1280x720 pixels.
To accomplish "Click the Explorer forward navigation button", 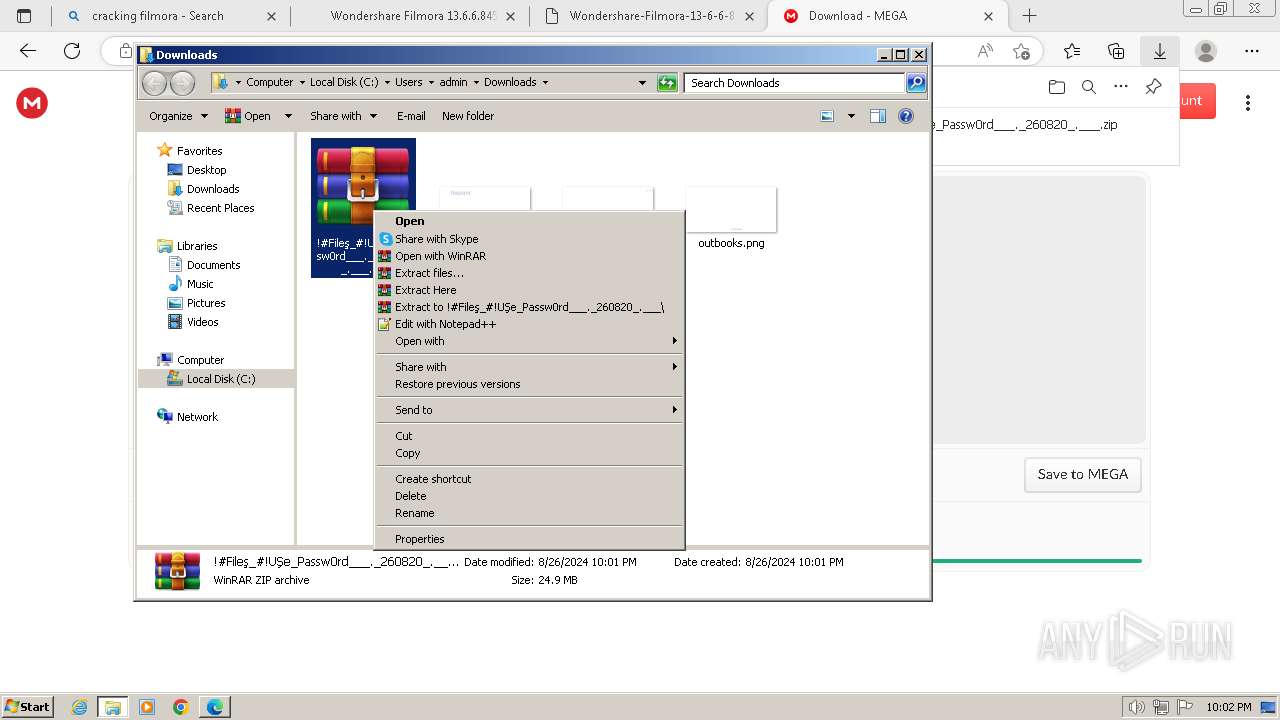I will point(182,83).
